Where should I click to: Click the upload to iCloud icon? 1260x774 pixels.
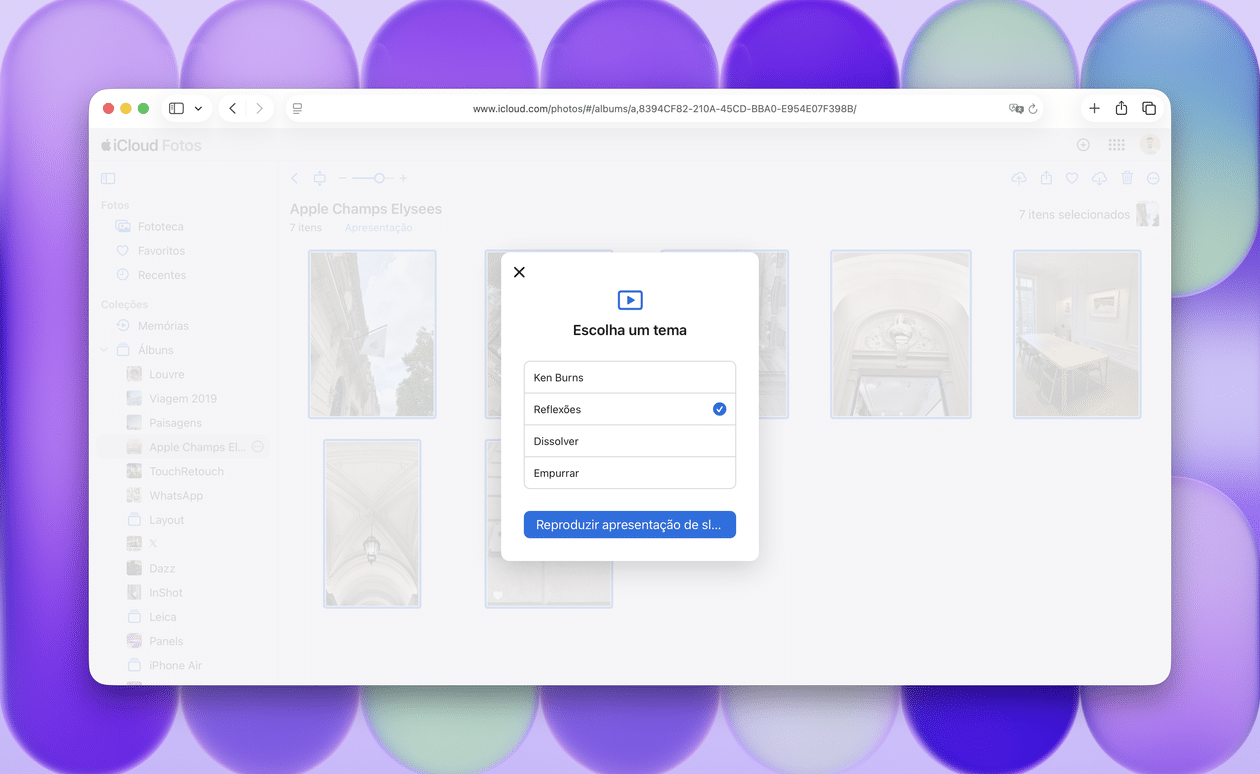(1019, 178)
